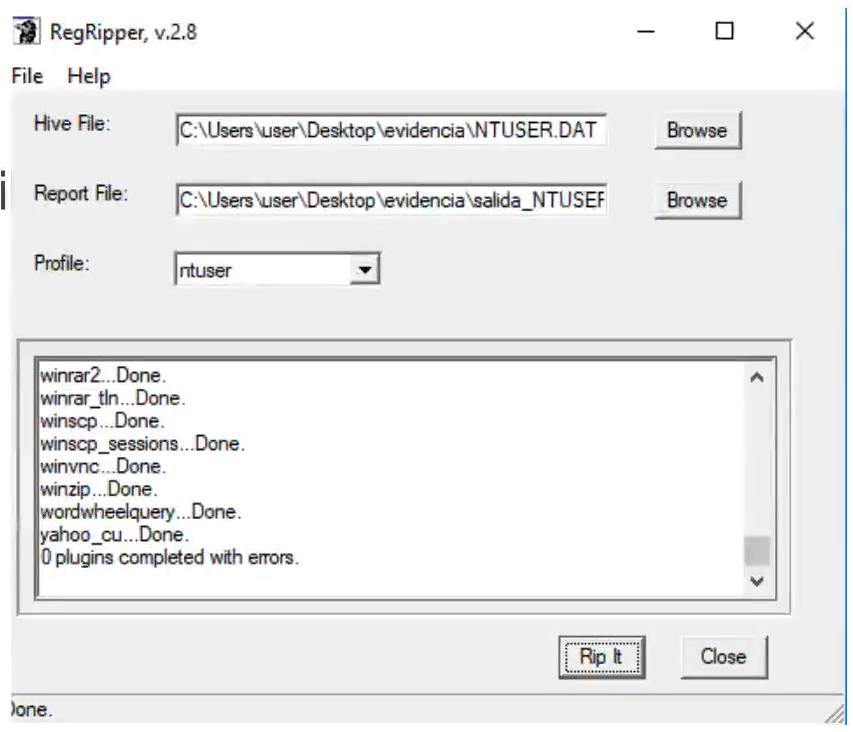
Task: Click the window resize grip corner
Action: (x=835, y=714)
